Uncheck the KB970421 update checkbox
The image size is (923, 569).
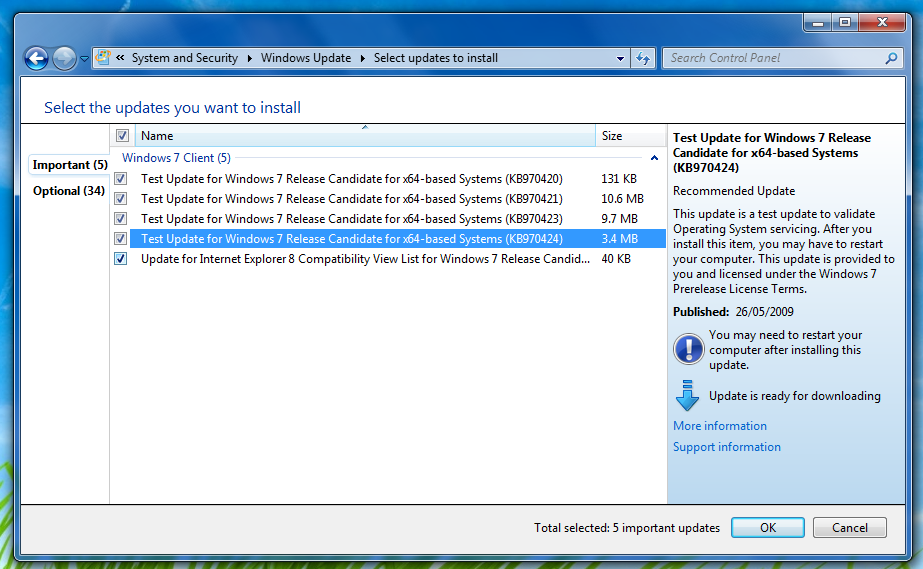point(121,198)
